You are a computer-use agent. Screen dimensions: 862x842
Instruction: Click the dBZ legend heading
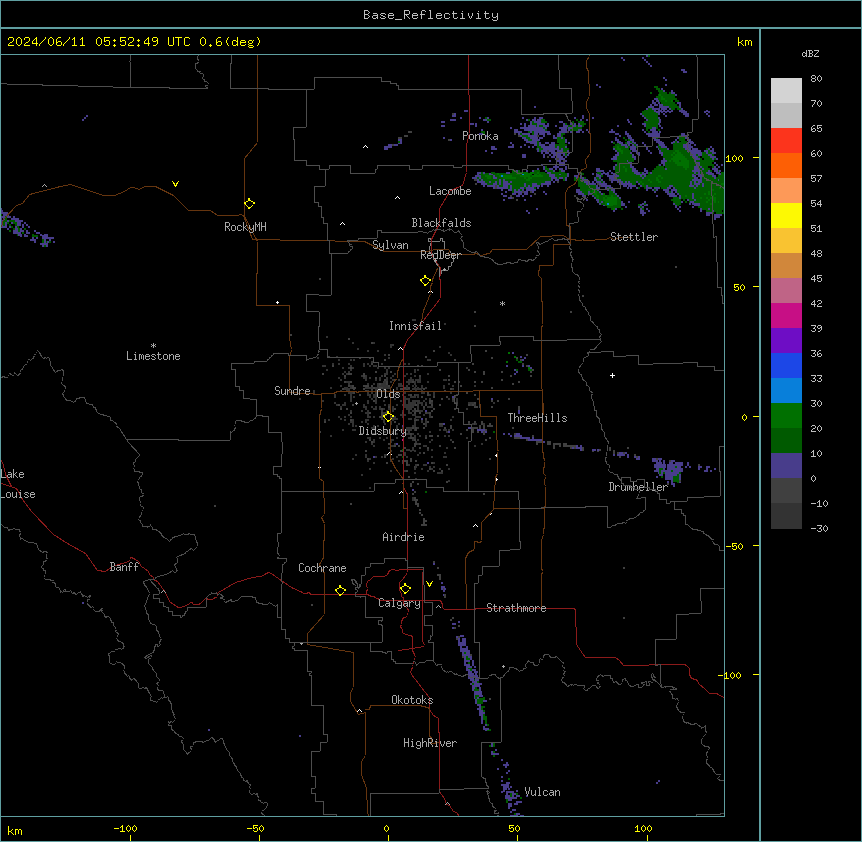coord(810,53)
